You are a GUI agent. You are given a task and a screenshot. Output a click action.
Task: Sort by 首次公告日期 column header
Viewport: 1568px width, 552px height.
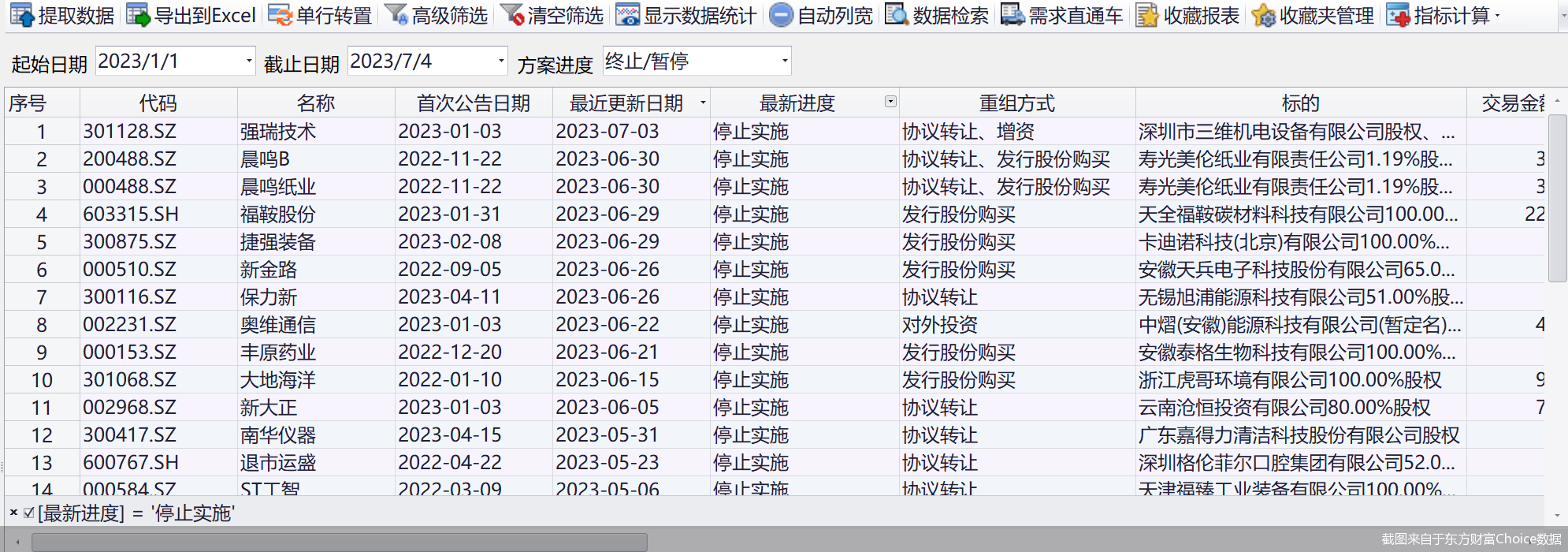click(x=473, y=103)
